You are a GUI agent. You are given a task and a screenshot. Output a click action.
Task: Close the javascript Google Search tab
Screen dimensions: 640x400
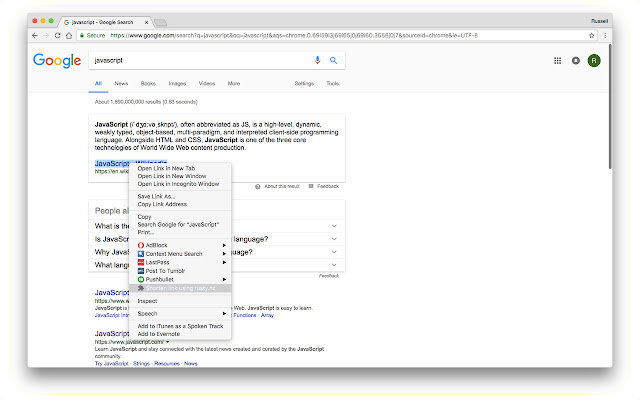click(147, 22)
